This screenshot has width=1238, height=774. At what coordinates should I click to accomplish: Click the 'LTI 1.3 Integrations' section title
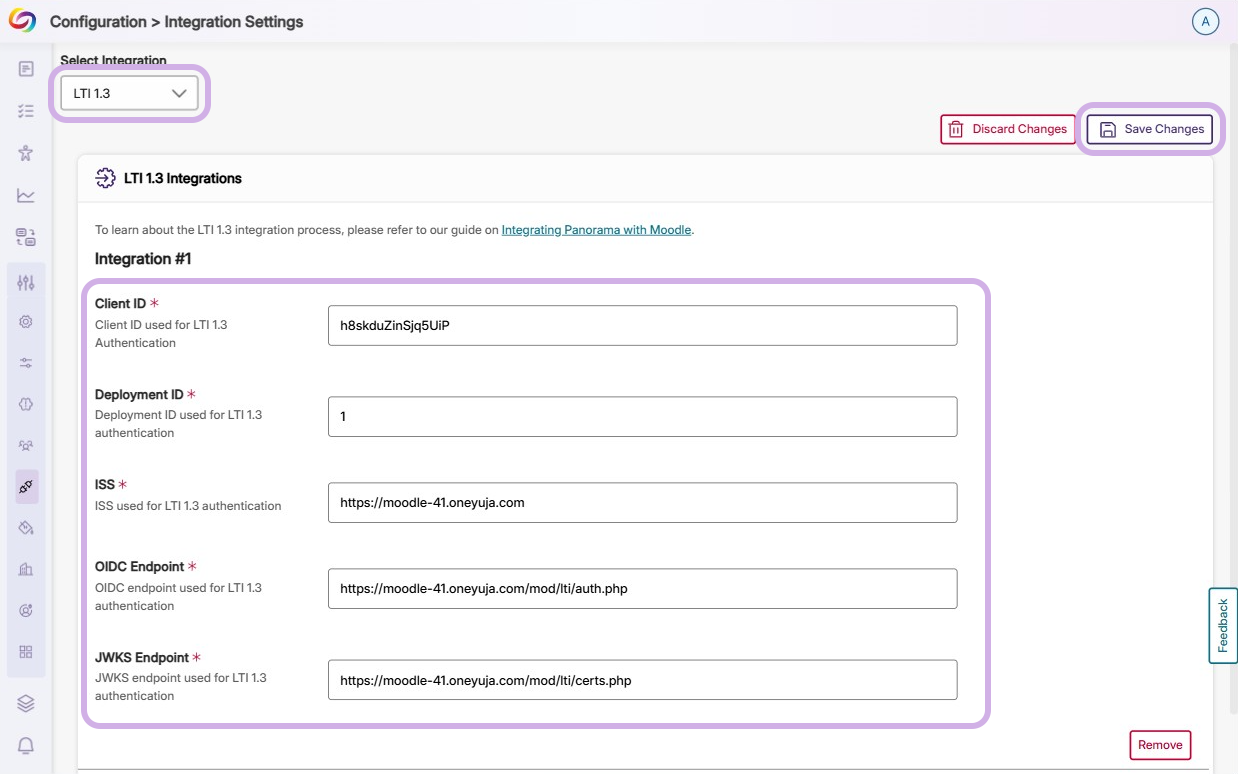click(x=183, y=179)
